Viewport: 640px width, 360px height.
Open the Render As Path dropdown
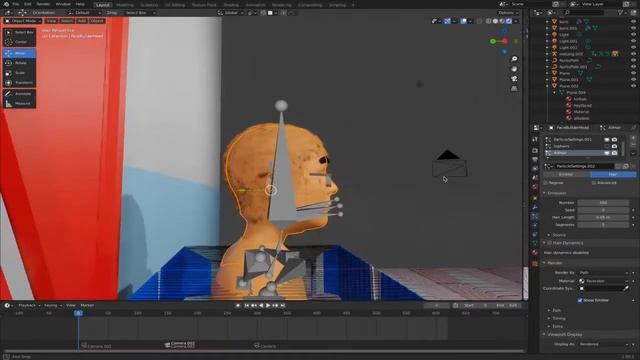coord(604,273)
